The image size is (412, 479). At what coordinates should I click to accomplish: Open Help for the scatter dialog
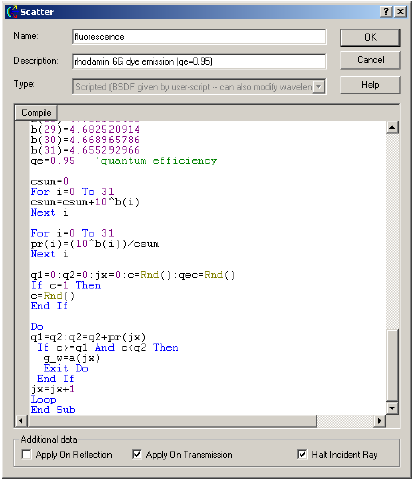coord(370,85)
